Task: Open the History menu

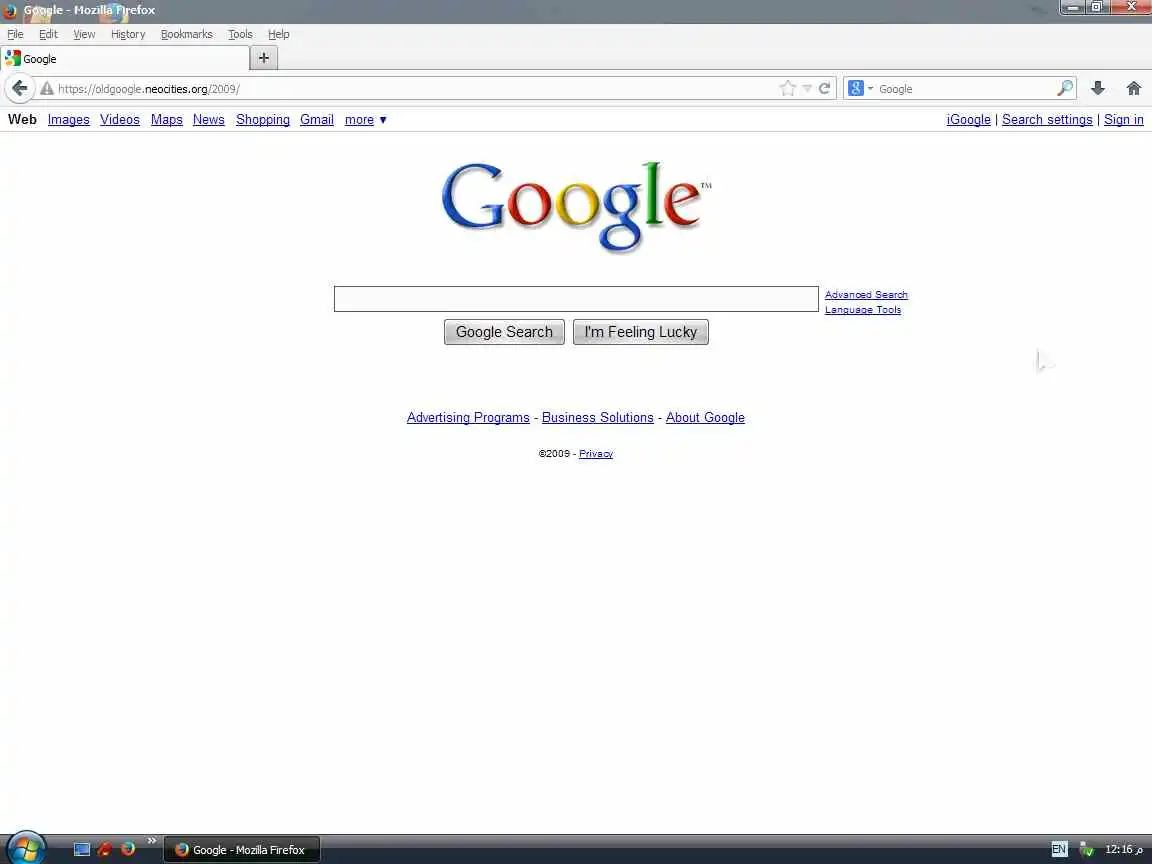Action: (128, 35)
